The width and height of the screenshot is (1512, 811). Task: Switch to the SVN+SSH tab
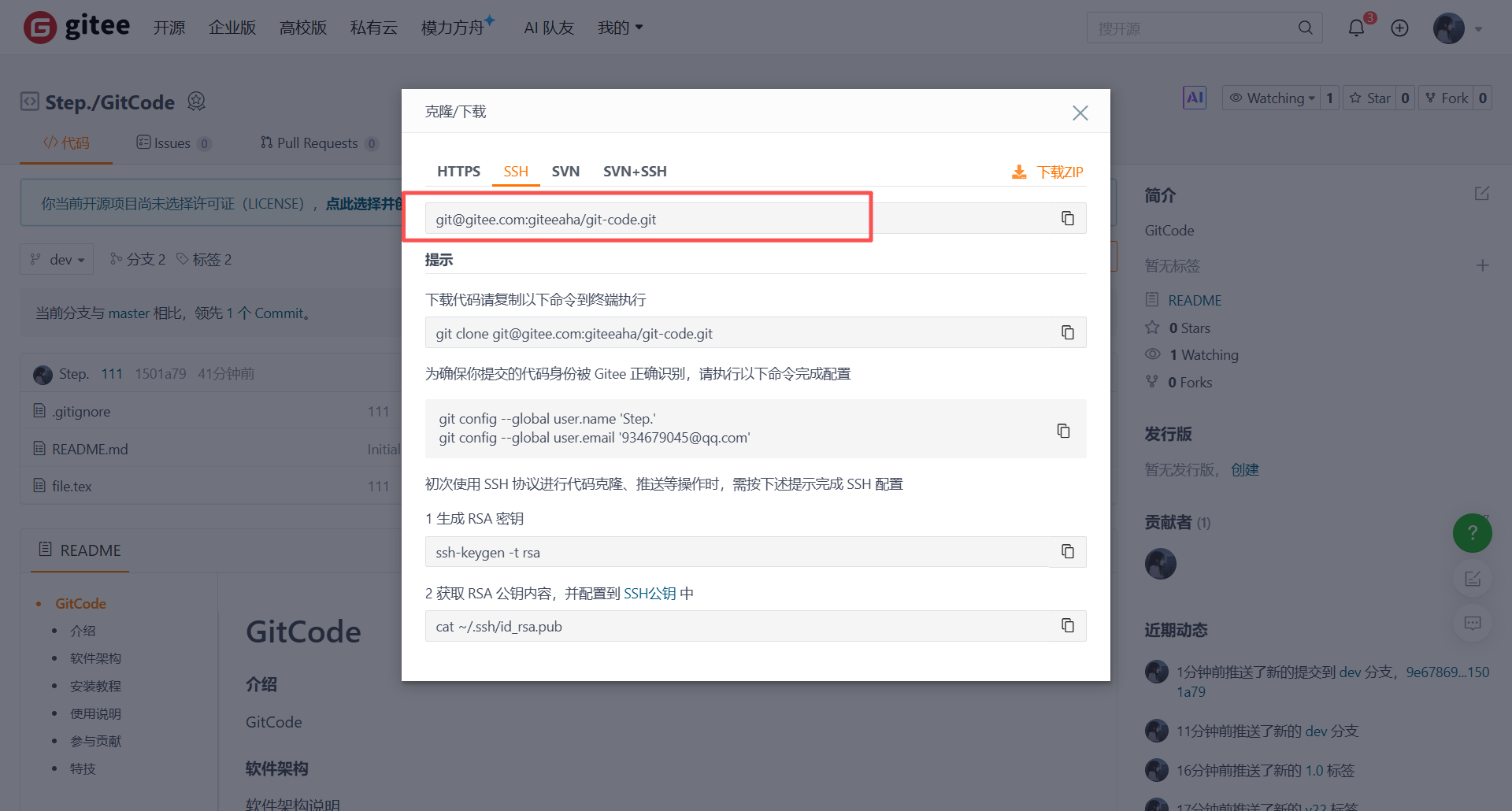click(635, 172)
